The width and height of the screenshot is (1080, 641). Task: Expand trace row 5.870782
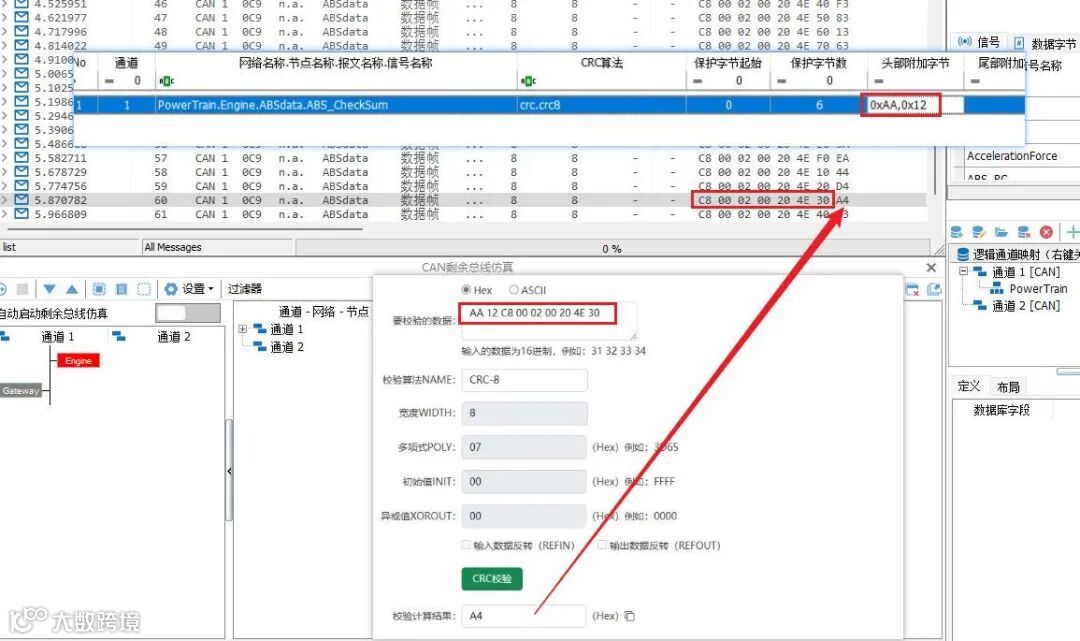pos(5,200)
